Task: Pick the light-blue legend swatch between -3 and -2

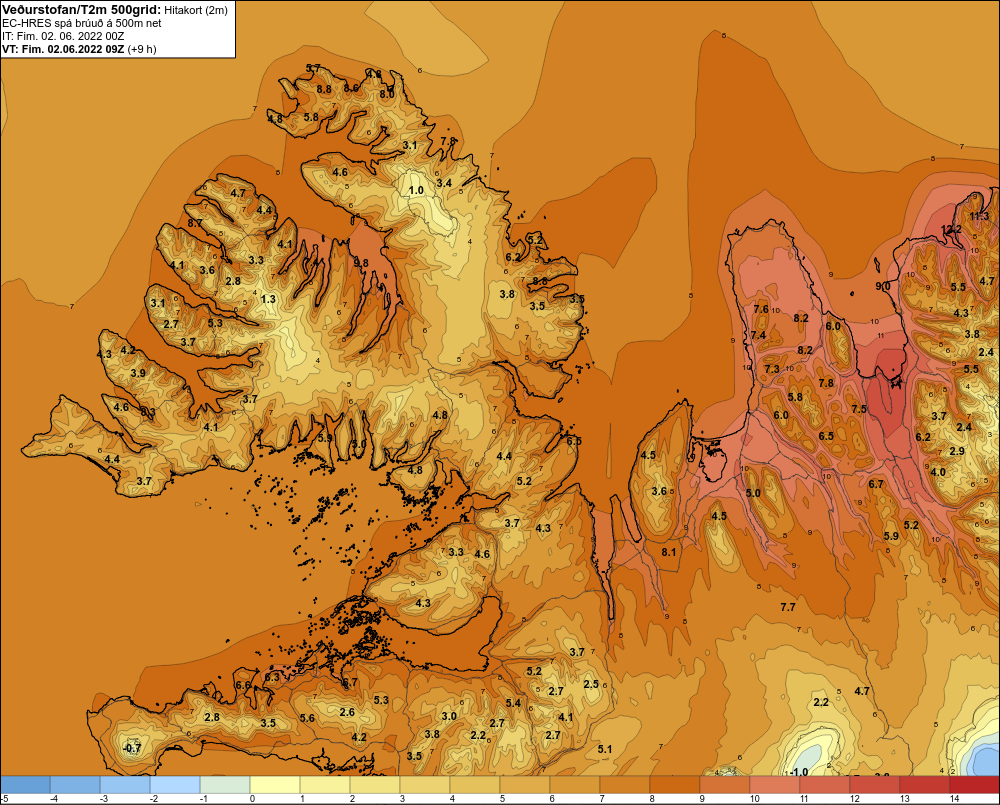Action: [125, 785]
